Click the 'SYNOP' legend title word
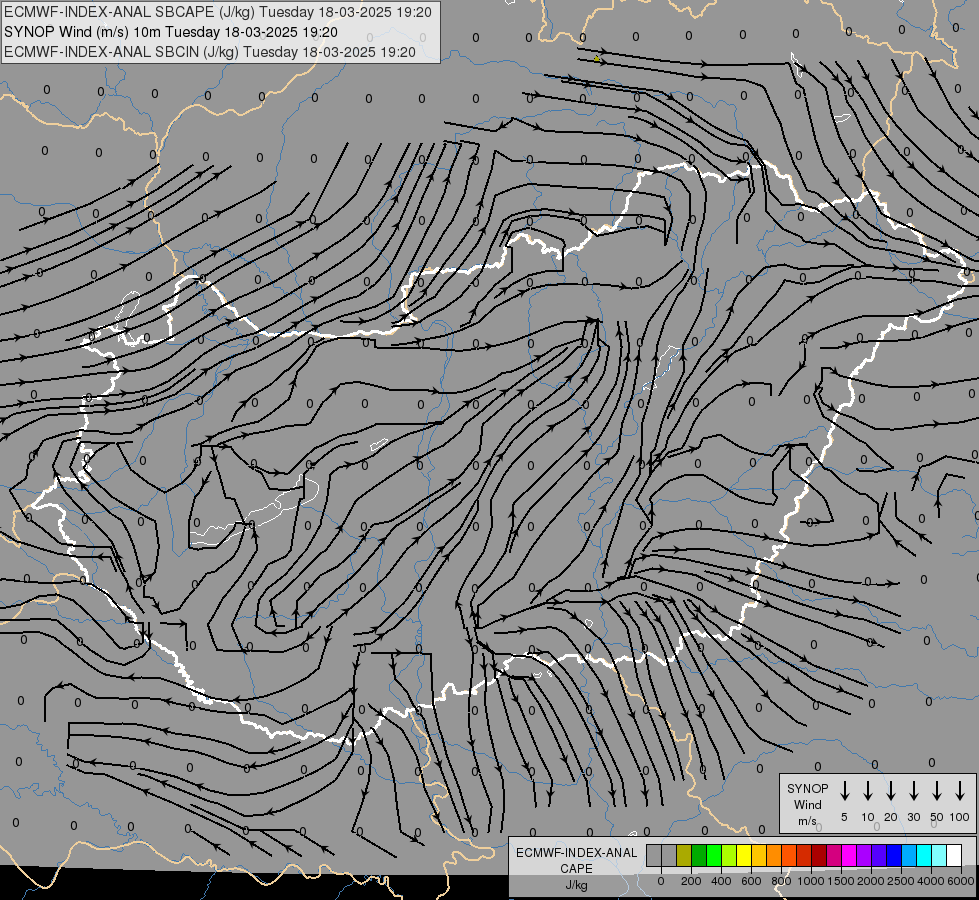This screenshot has width=979, height=900. click(807, 788)
